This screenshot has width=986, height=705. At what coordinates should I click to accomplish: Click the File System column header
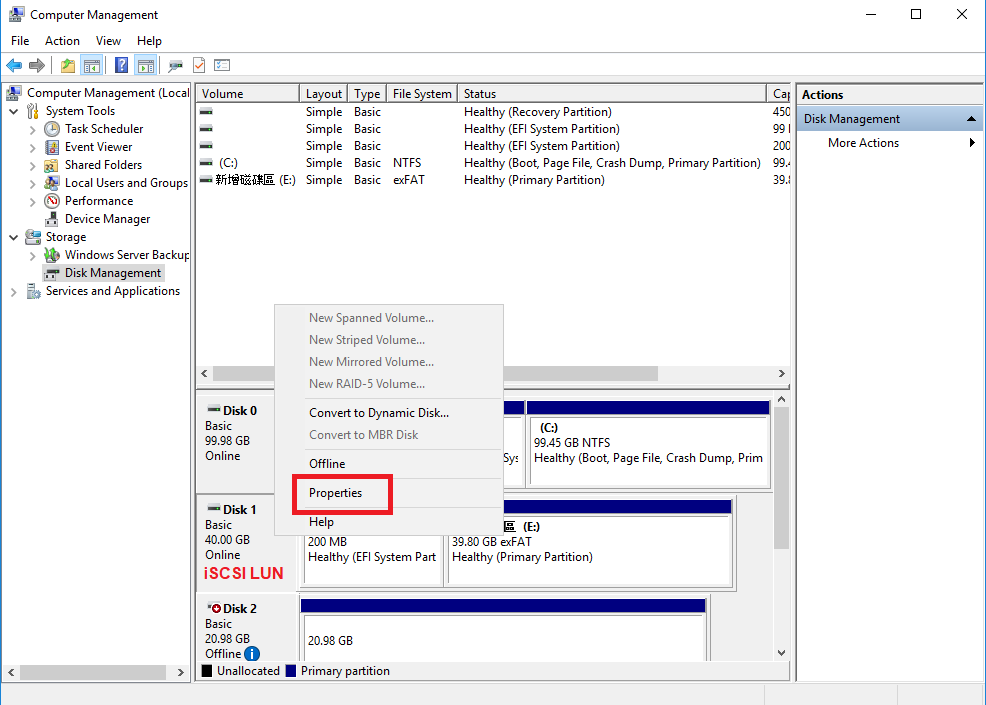pos(421,94)
